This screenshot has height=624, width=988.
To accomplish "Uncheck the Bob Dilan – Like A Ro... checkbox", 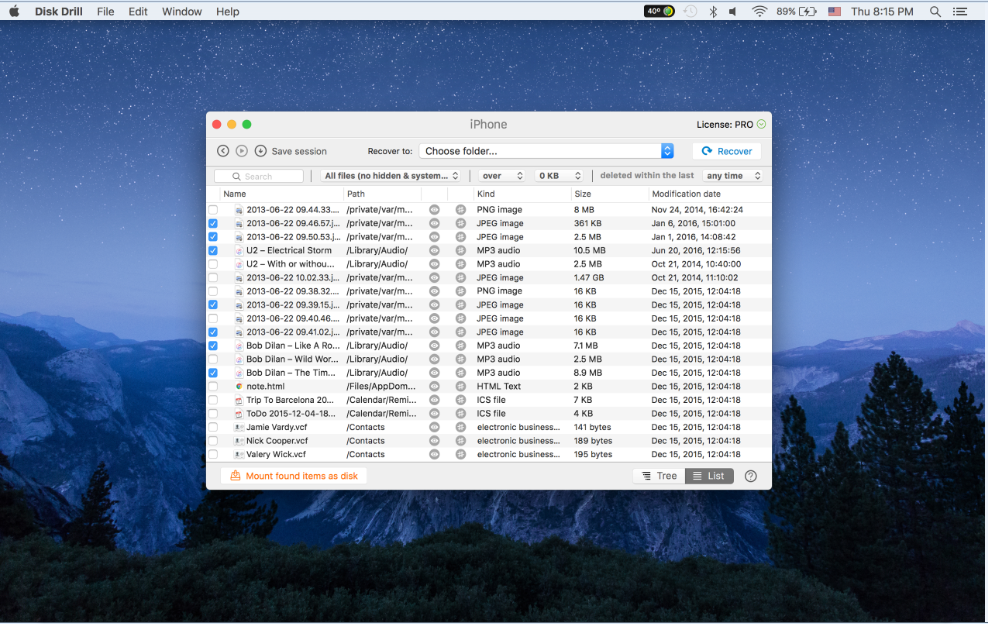I will [x=213, y=346].
